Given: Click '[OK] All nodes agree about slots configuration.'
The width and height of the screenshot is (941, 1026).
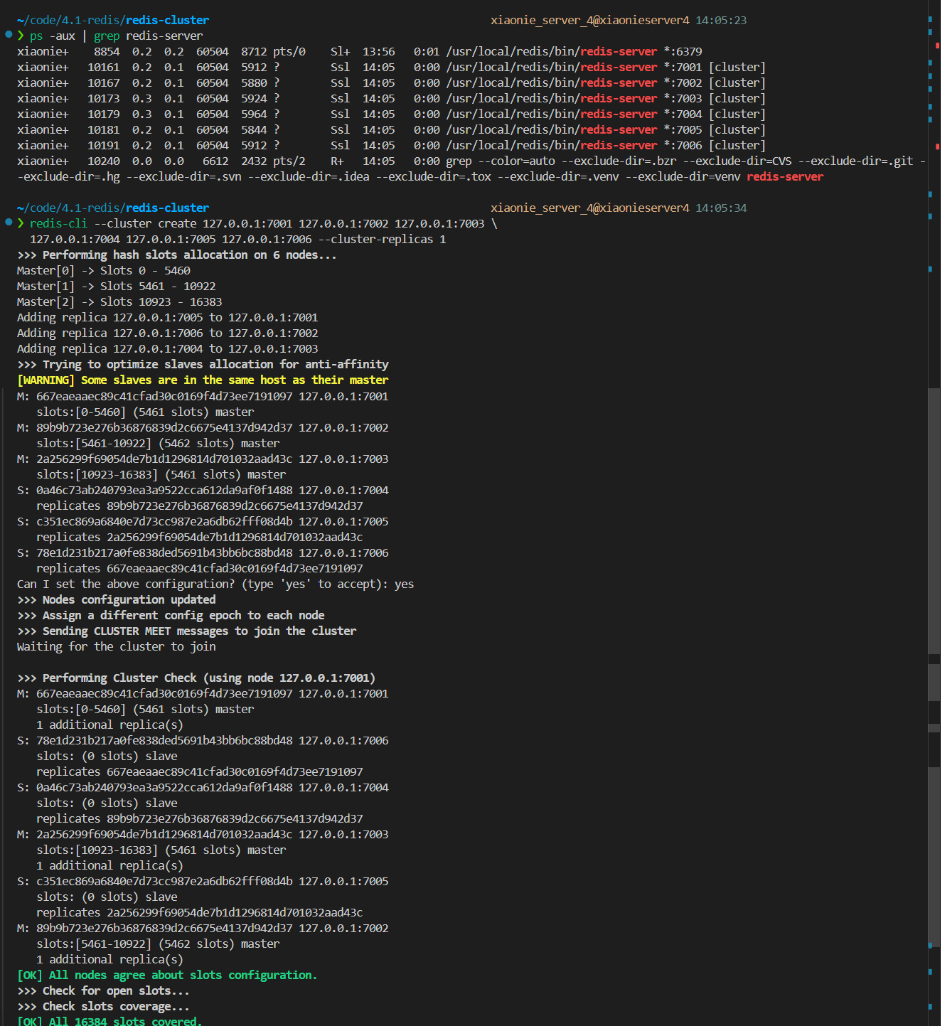Looking at the screenshot, I should (167, 976).
